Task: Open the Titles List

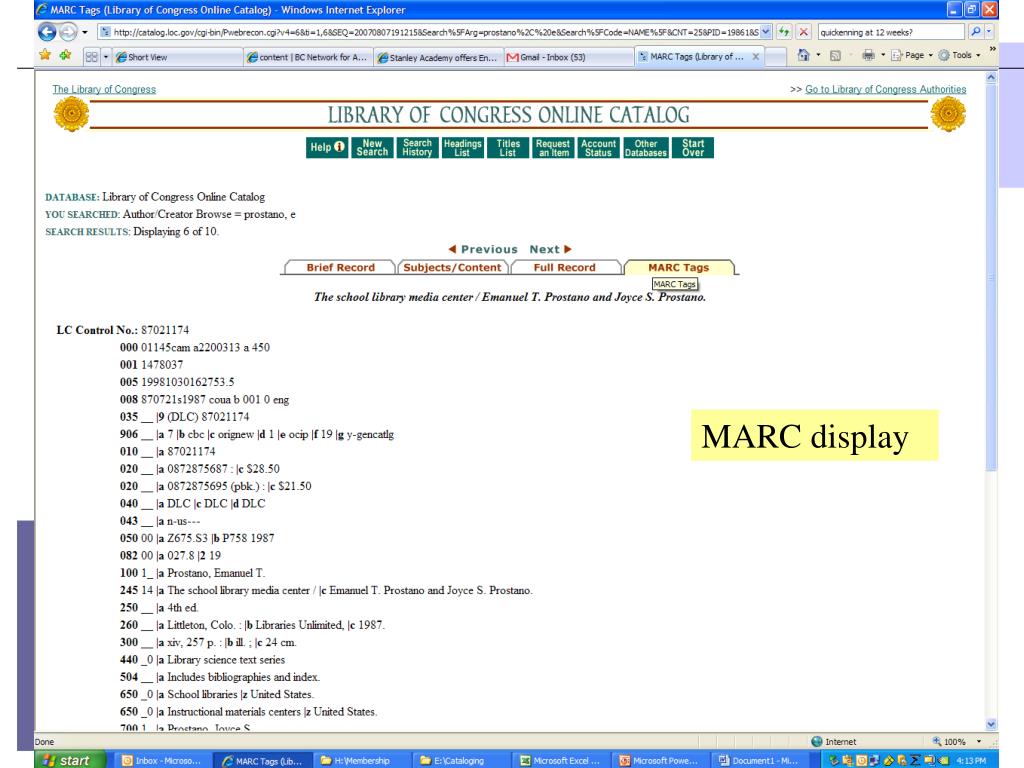Action: 507,148
